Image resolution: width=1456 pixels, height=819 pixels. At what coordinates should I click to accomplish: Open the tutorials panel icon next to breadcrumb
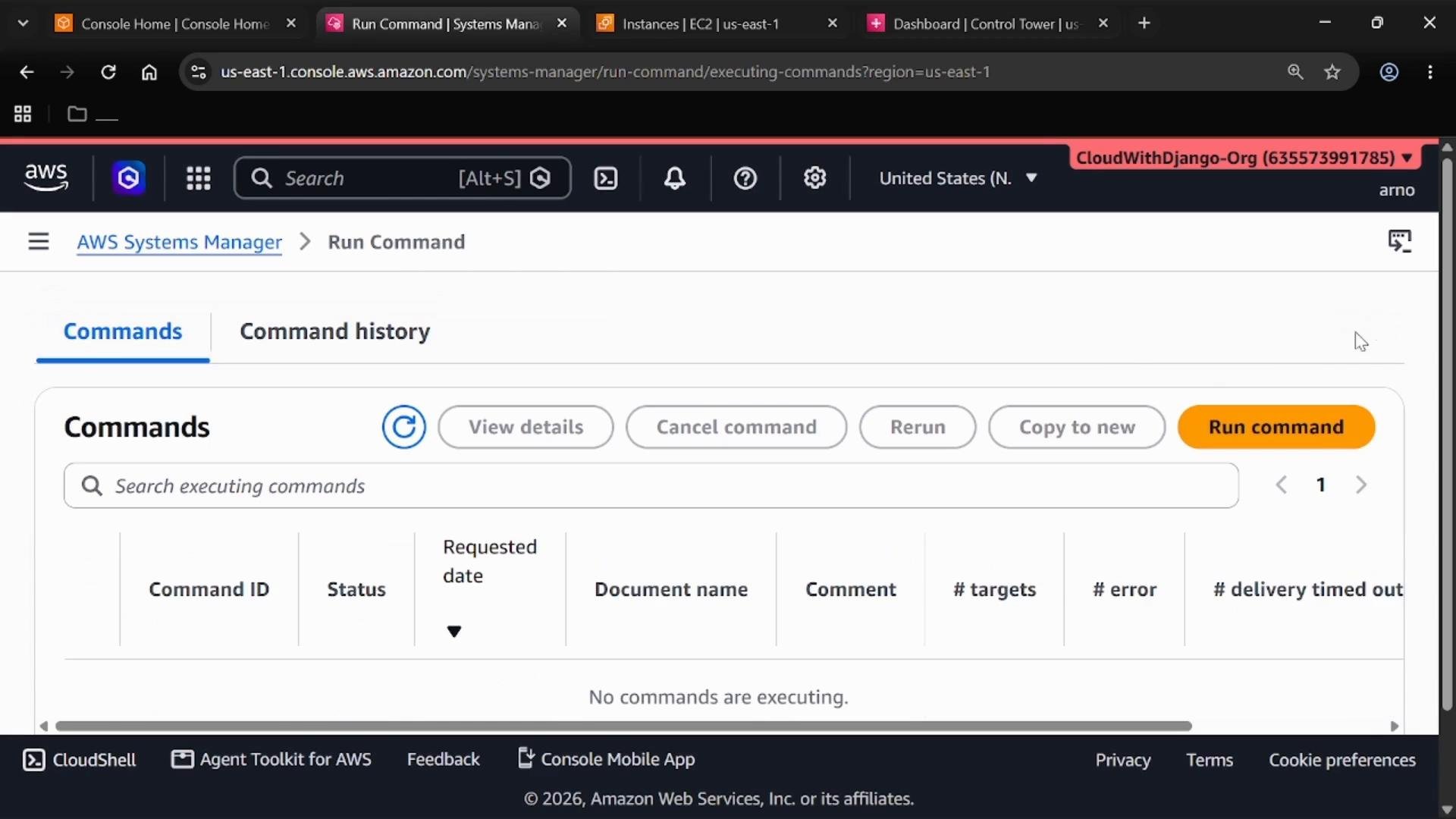1400,242
